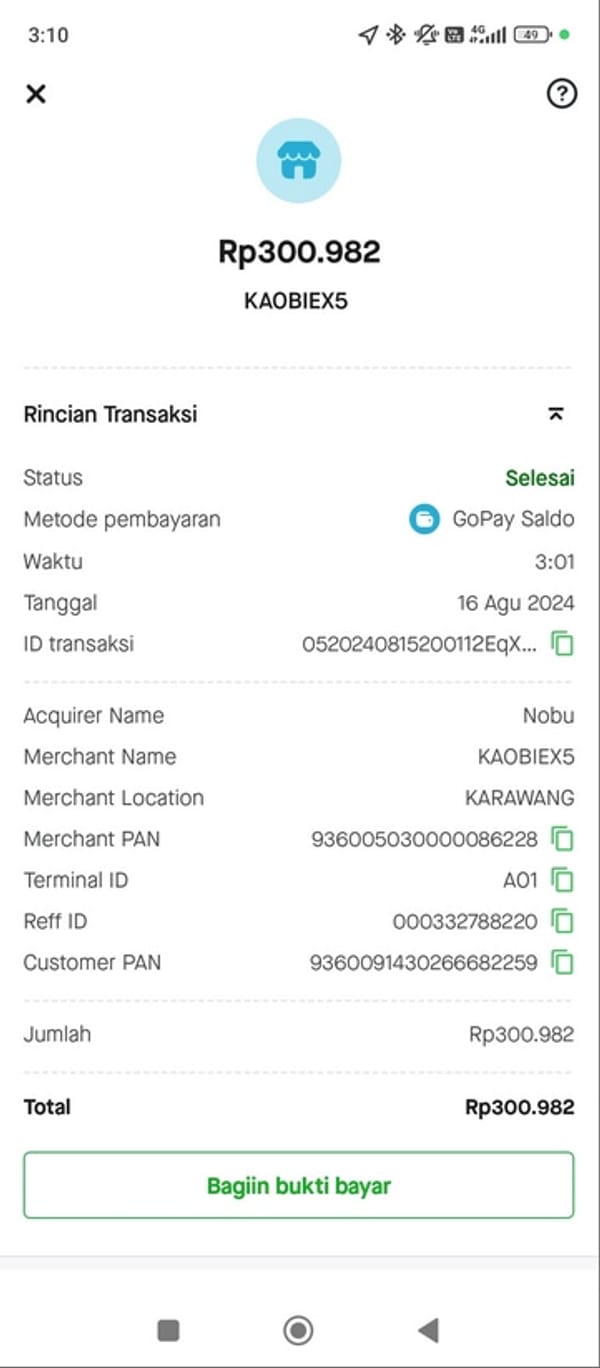This screenshot has width=600, height=1368.
Task: Open the help question mark icon
Action: (x=562, y=94)
